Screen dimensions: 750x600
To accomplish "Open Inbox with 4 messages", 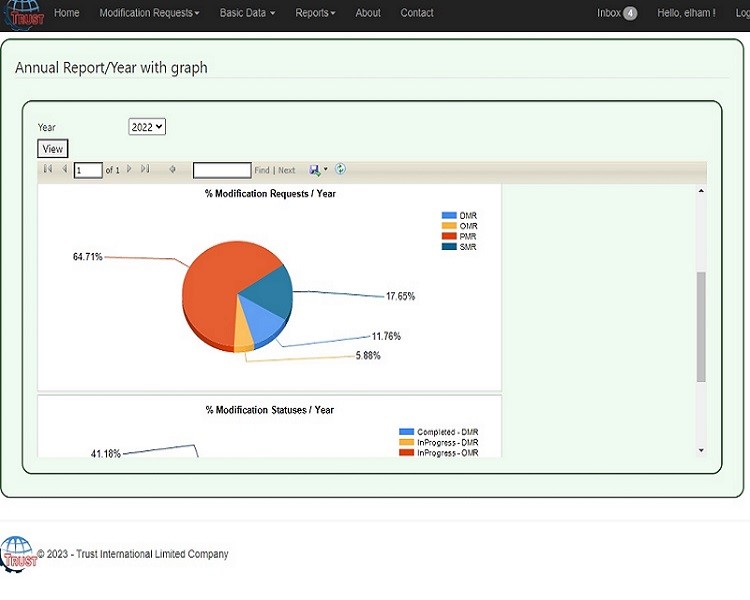I will (x=617, y=13).
